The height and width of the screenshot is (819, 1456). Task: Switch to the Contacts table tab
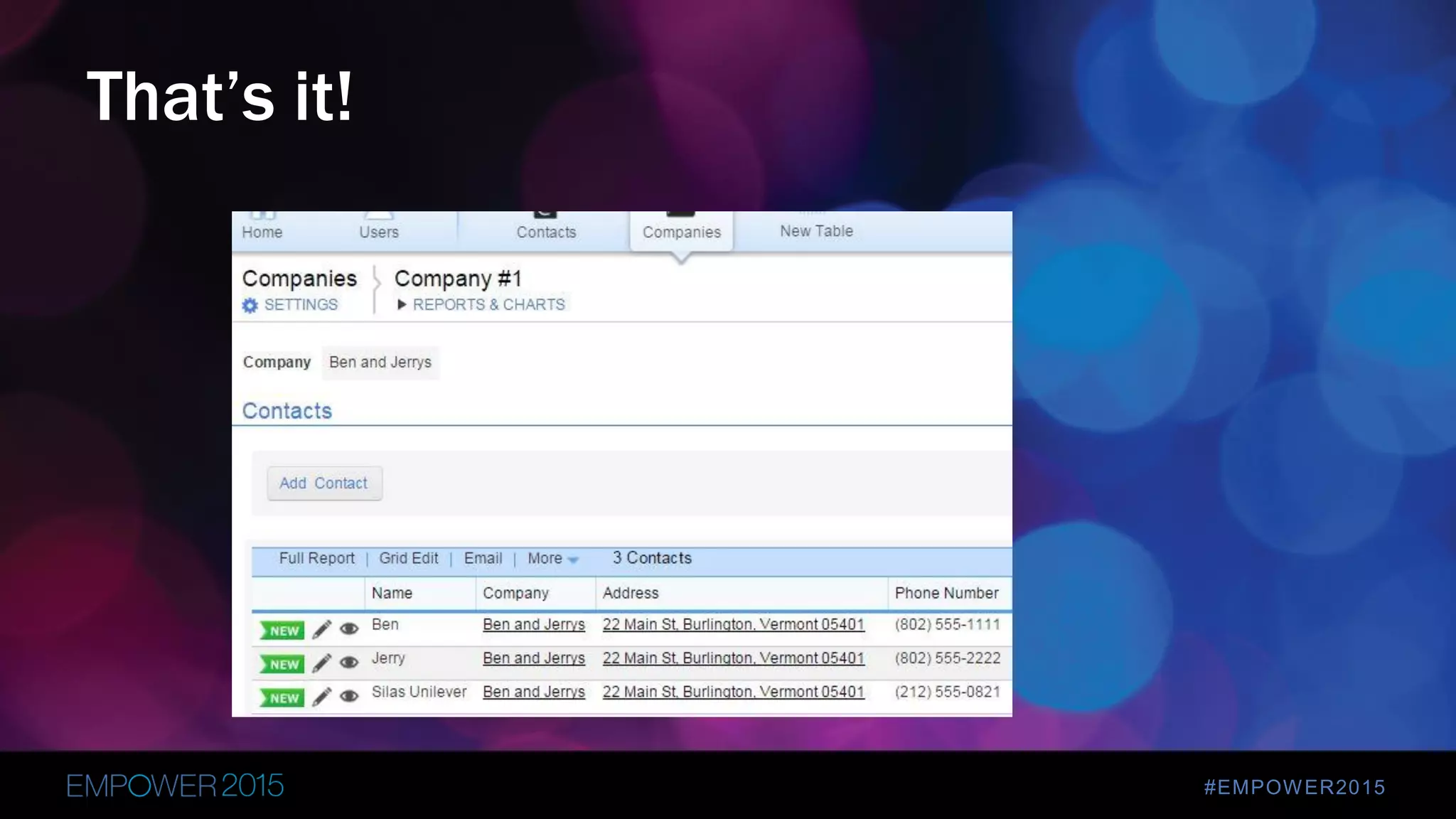click(546, 232)
